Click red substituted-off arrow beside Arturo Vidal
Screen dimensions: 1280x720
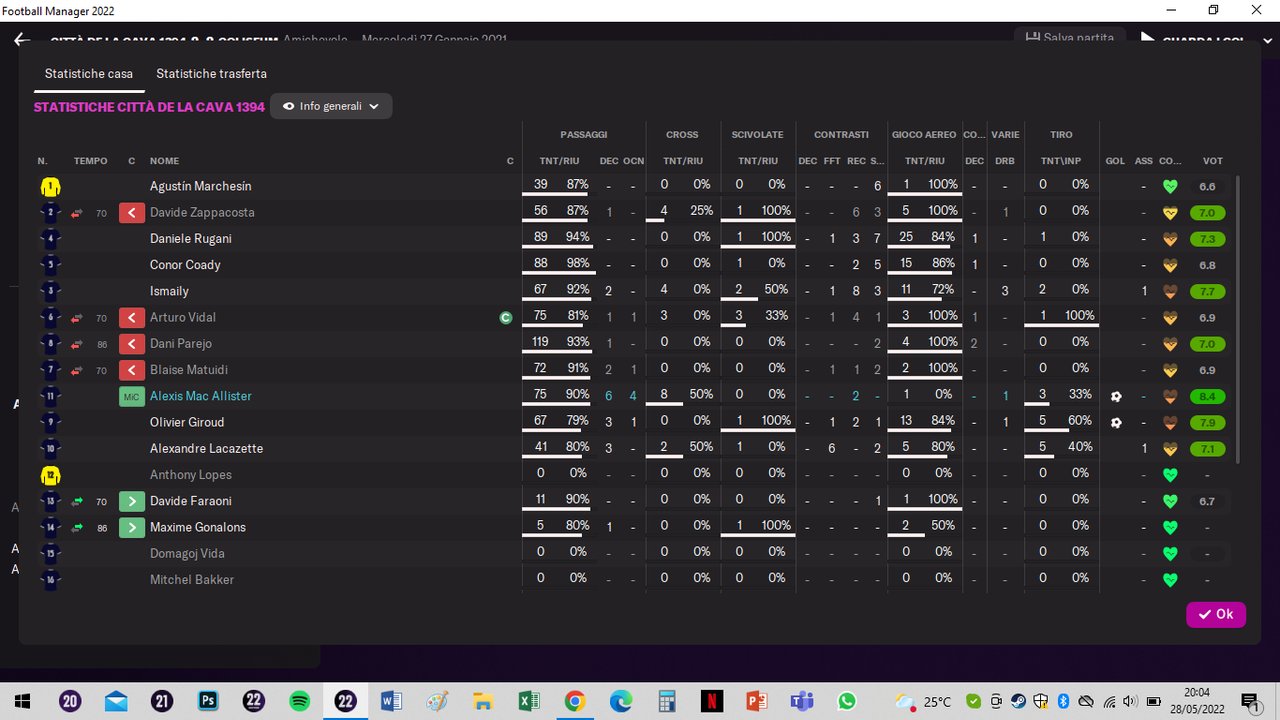pyautogui.click(x=131, y=318)
